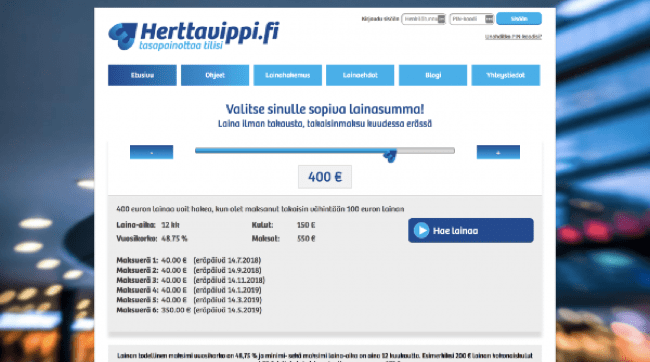Screen dimensions: 650x362
Task: Click the Herttavippi.fi title text
Action: 210,32
